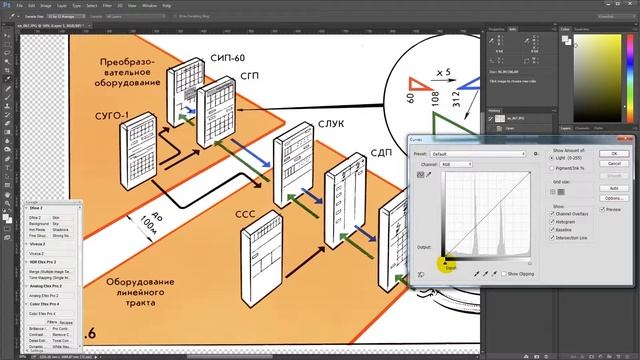Screen dimensions: 640x360
Task: Click the vertical hue spectrum bar
Action: coord(630,78)
